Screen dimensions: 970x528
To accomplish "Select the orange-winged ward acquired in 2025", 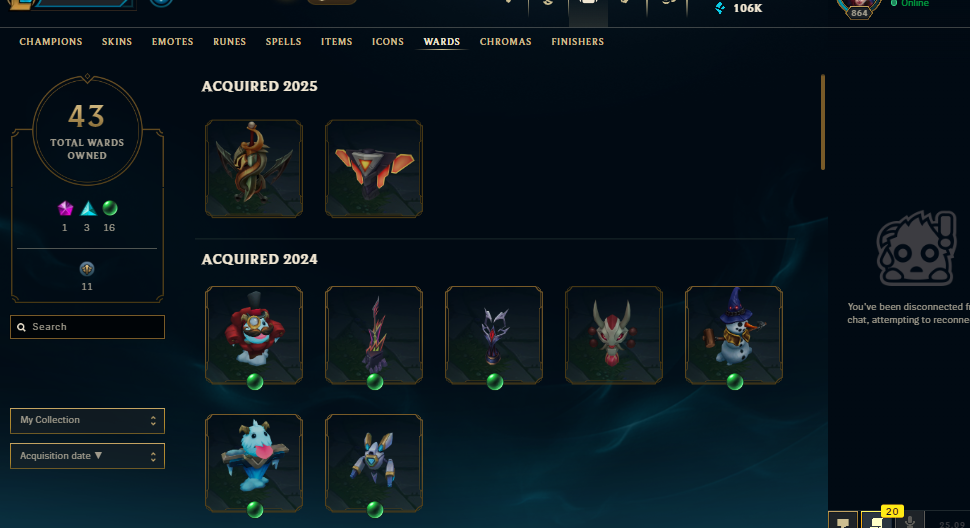I will click(x=374, y=169).
